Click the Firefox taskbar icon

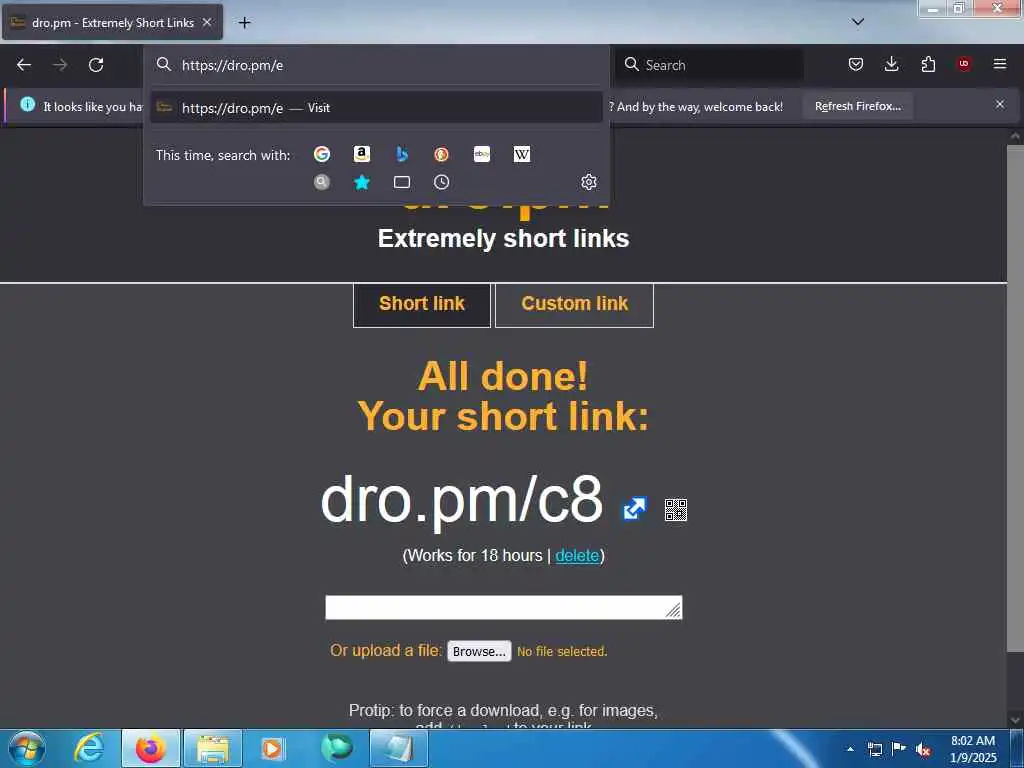click(151, 748)
